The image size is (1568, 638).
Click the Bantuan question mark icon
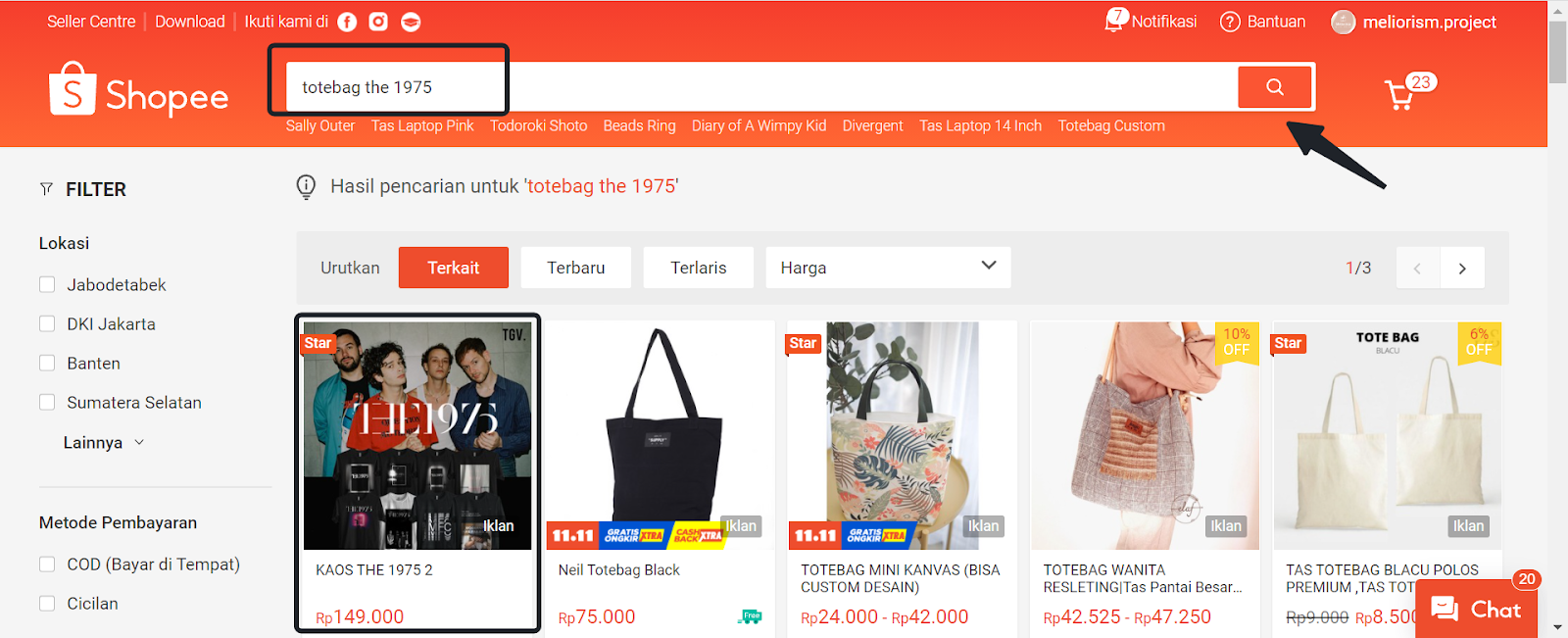tap(1230, 22)
